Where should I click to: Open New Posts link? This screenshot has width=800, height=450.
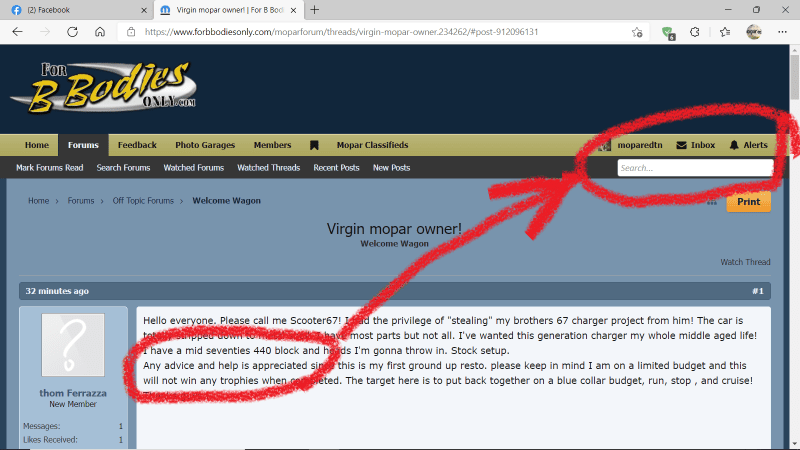tap(391, 168)
